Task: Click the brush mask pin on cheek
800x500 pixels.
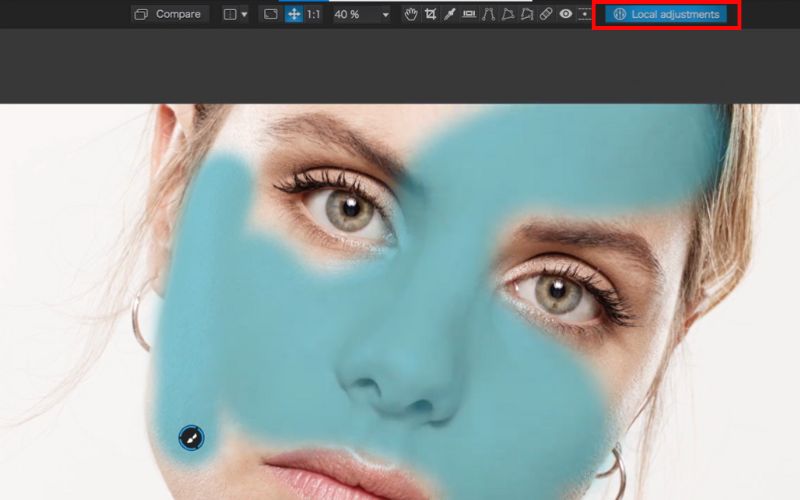Action: point(191,438)
